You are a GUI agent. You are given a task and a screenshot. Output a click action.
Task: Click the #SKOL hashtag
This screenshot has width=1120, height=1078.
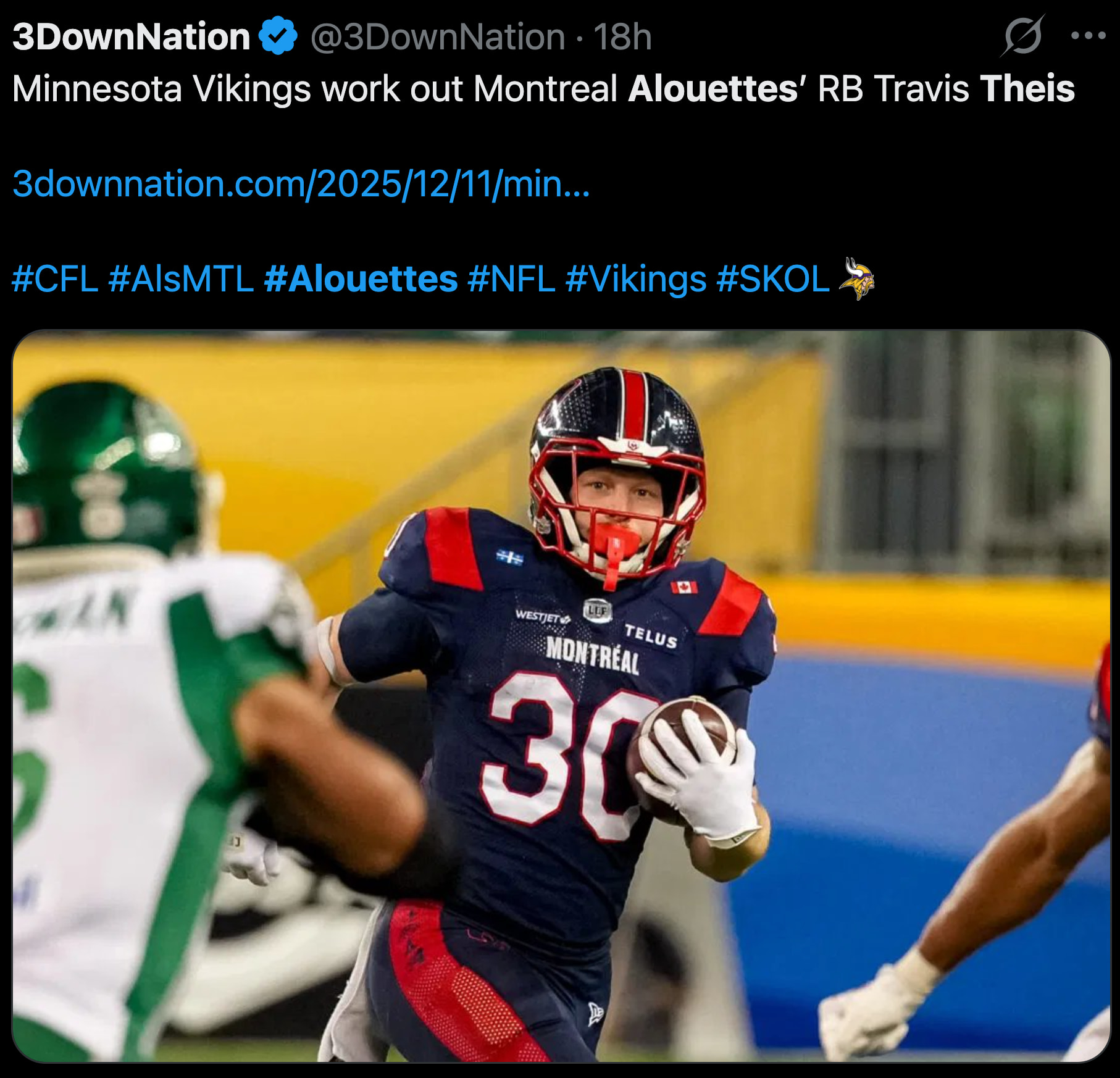772,278
